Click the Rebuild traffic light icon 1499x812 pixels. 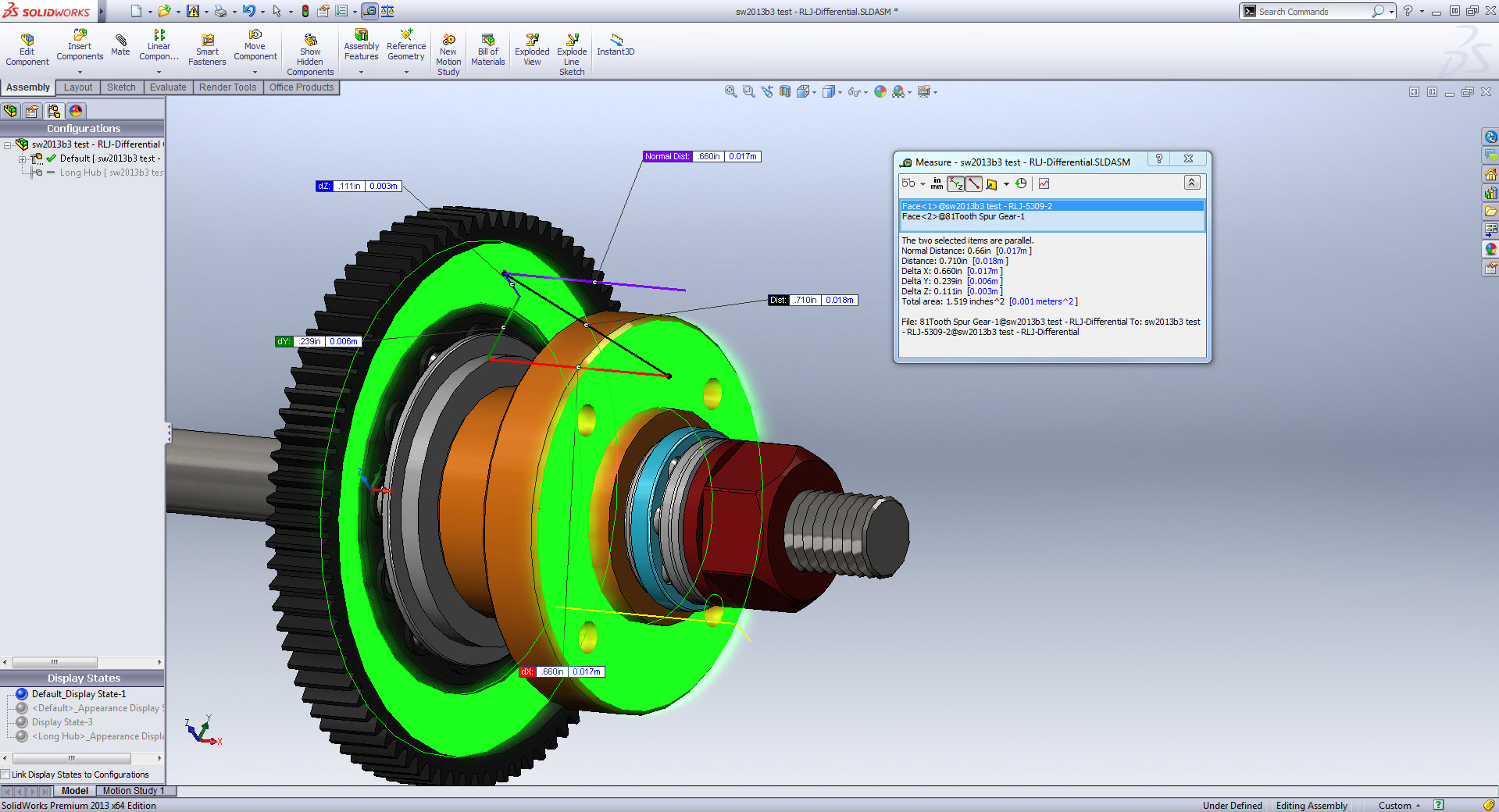tap(305, 11)
